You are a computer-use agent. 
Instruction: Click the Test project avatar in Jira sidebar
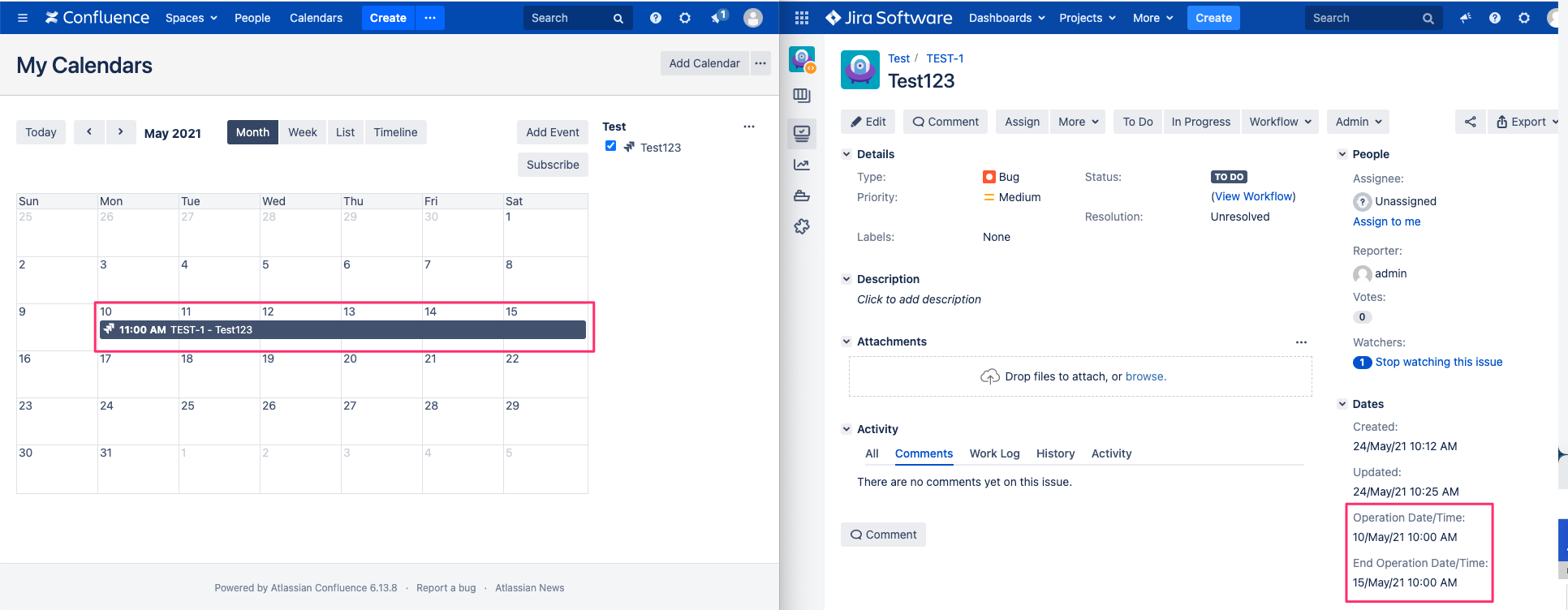tap(803, 59)
